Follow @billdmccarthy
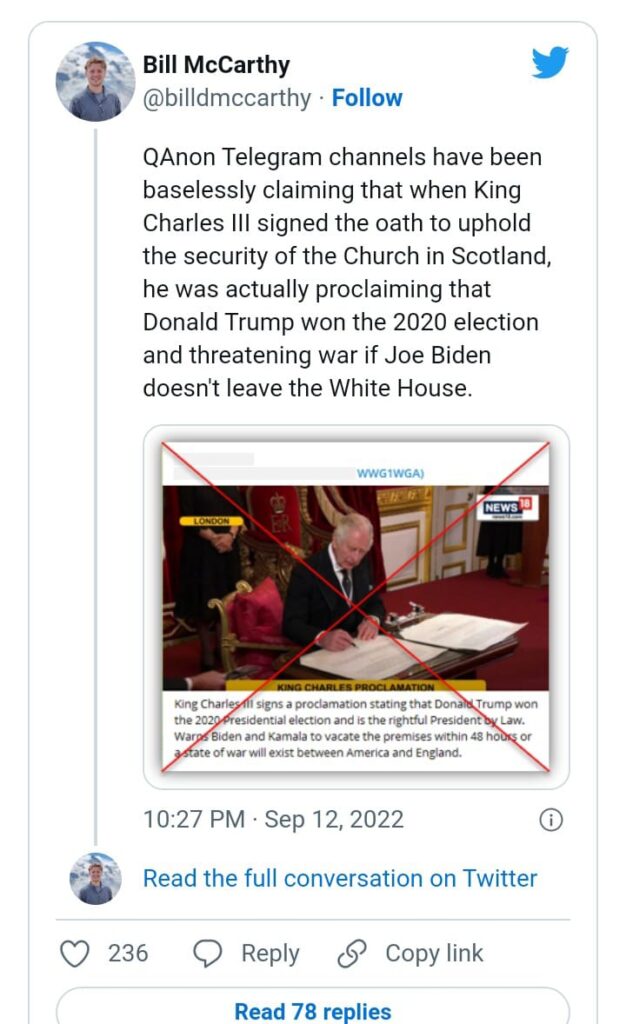Screen dimensions: 626x1024 (x=367, y=98)
